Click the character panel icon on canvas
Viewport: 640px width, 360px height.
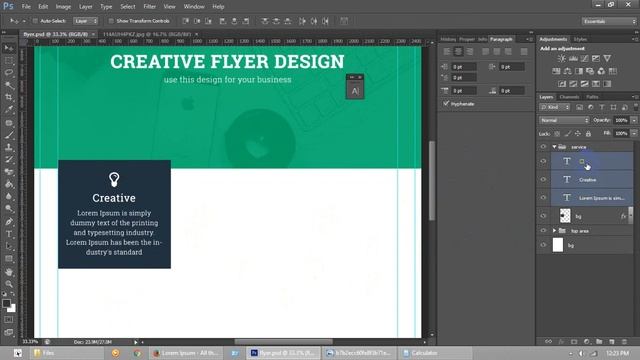coord(355,91)
